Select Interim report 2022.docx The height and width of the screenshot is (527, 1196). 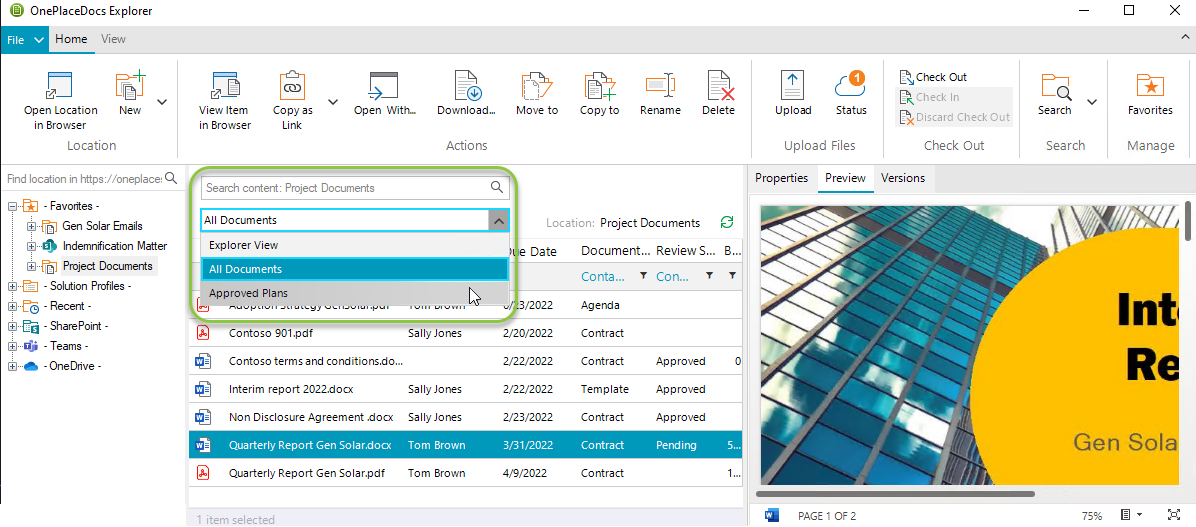tap(465, 389)
